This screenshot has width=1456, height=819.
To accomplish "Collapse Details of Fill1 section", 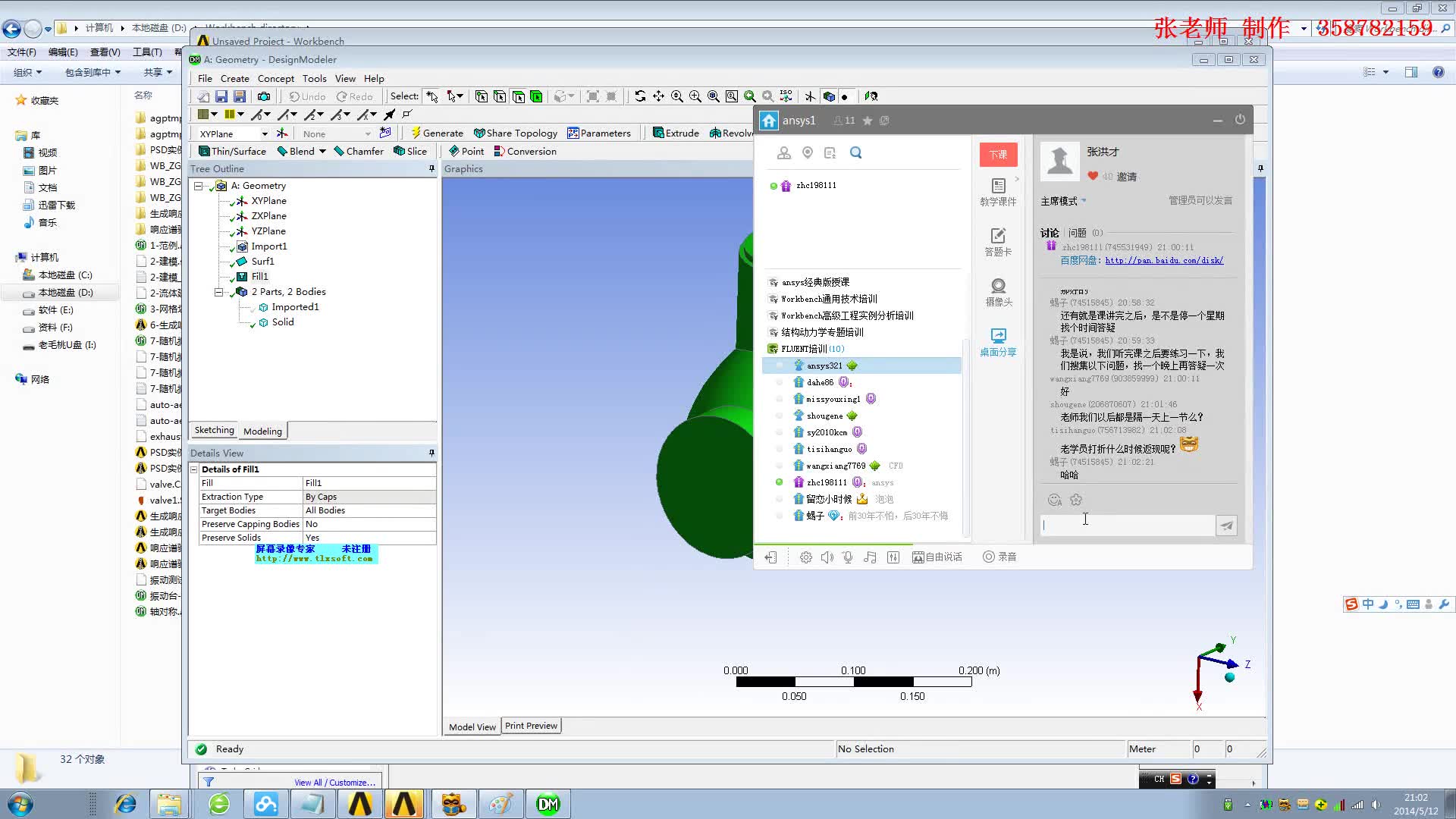I will point(194,469).
